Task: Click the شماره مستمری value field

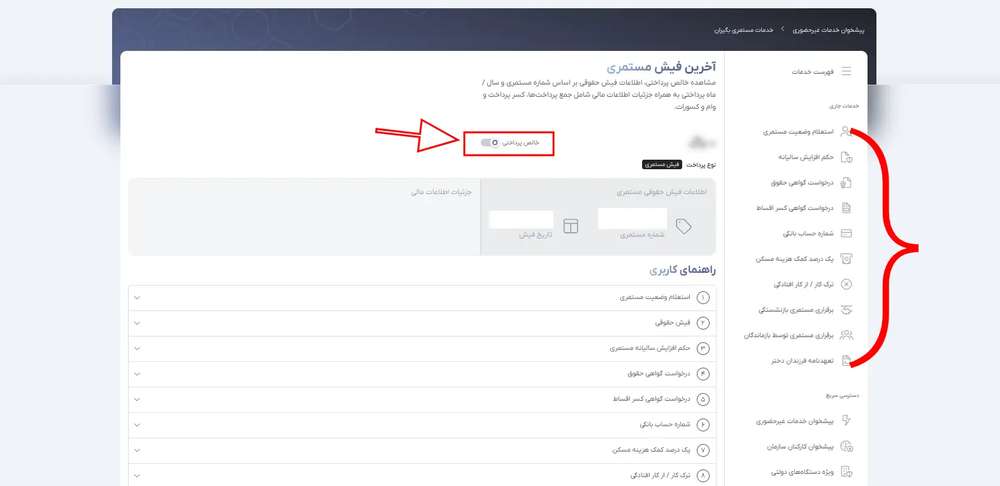Action: click(x=632, y=219)
